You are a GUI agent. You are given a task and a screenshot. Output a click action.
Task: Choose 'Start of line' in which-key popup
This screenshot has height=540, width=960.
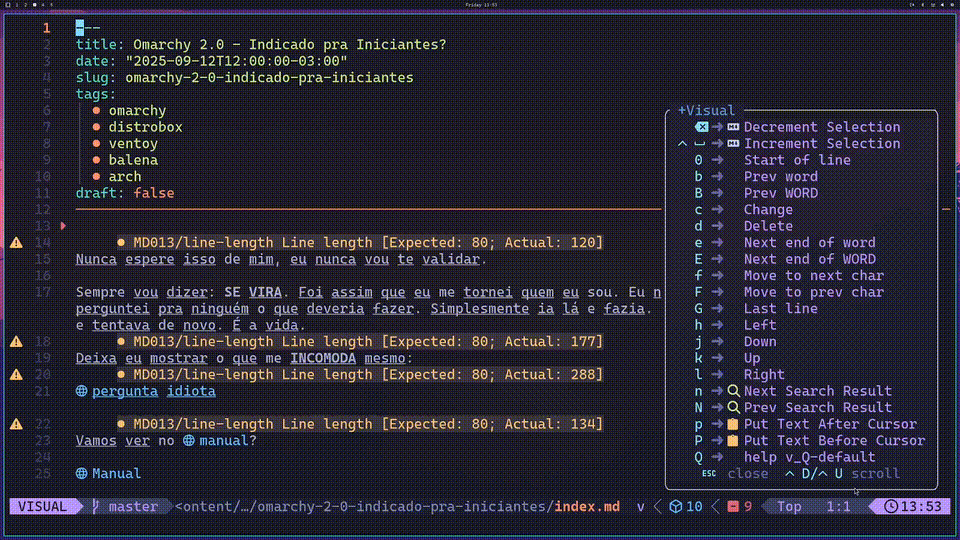(797, 160)
